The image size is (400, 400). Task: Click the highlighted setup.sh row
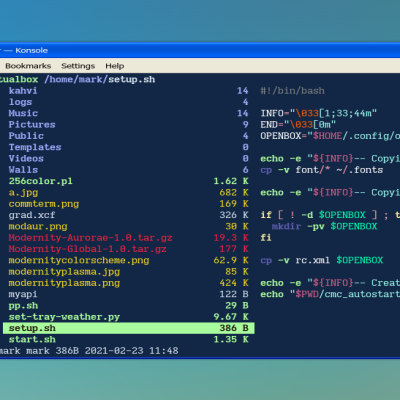128,328
